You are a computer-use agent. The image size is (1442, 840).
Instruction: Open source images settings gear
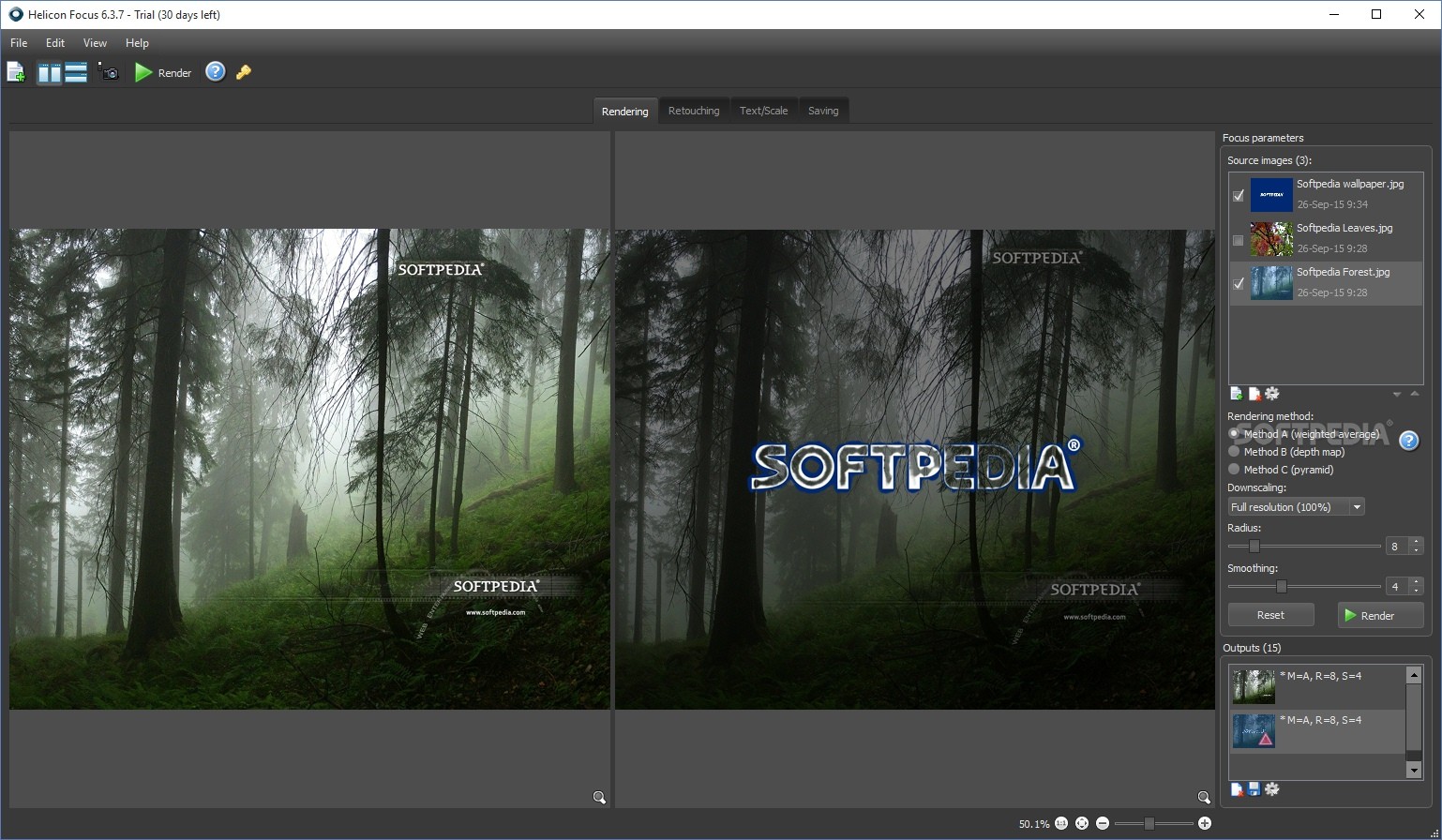tap(1272, 394)
